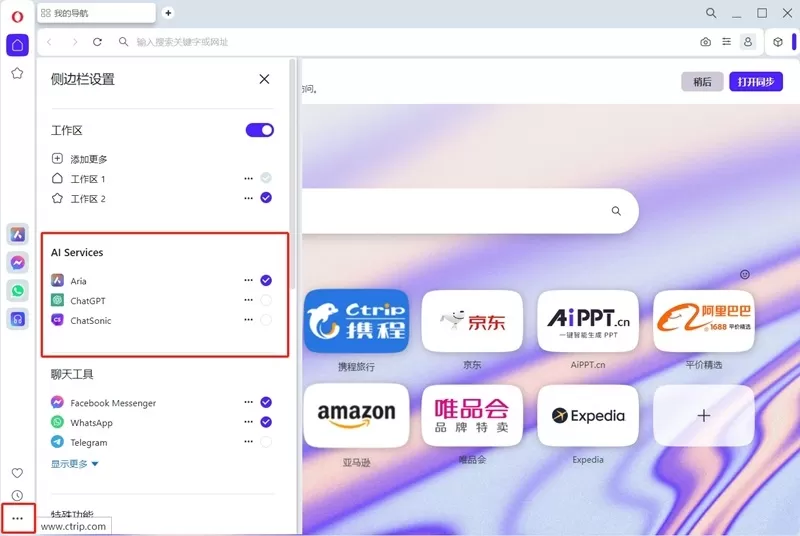800x536 pixels.
Task: Click the ChatGPT row label
Action: tap(88, 301)
